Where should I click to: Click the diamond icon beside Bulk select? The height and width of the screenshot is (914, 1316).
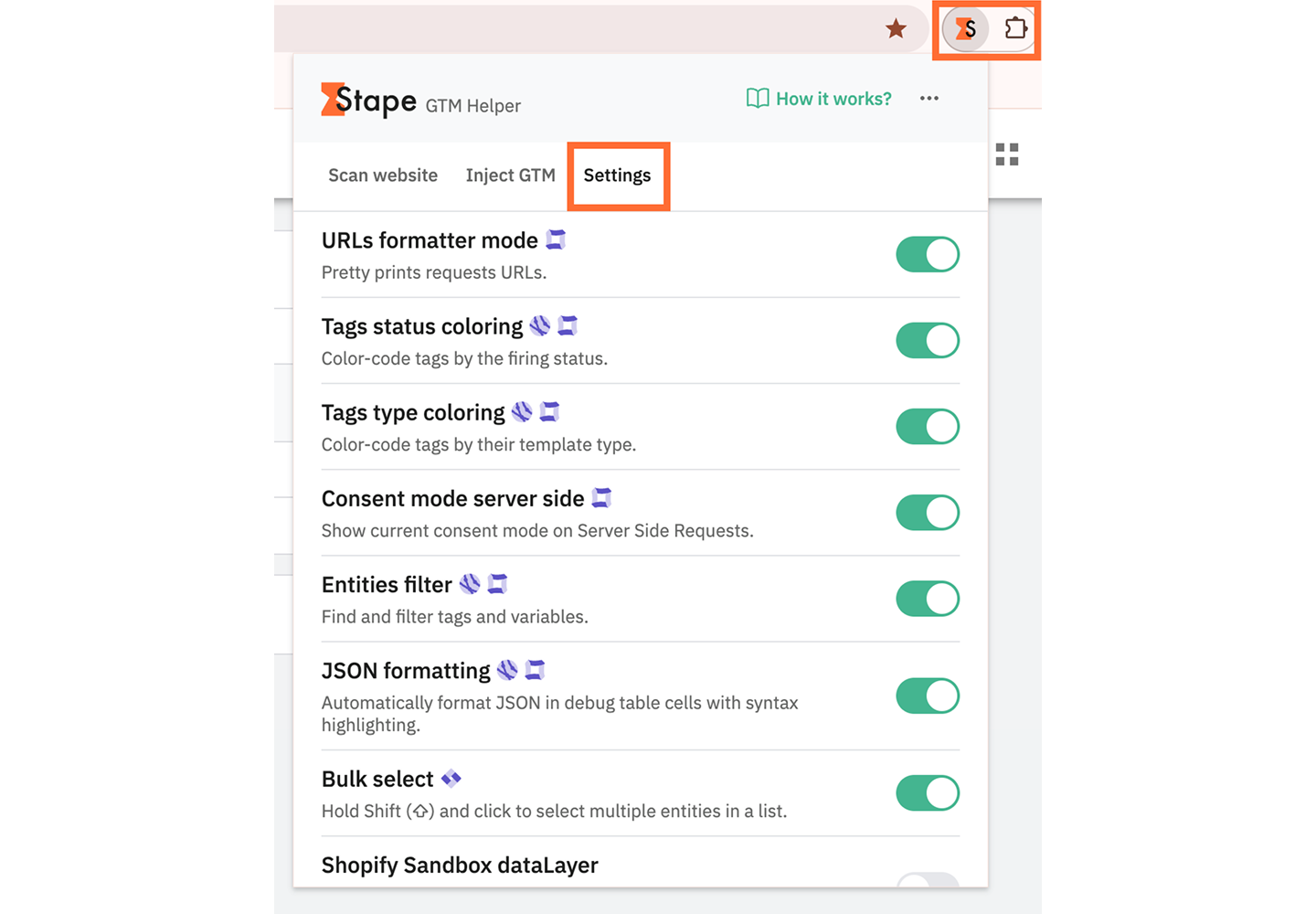point(451,779)
